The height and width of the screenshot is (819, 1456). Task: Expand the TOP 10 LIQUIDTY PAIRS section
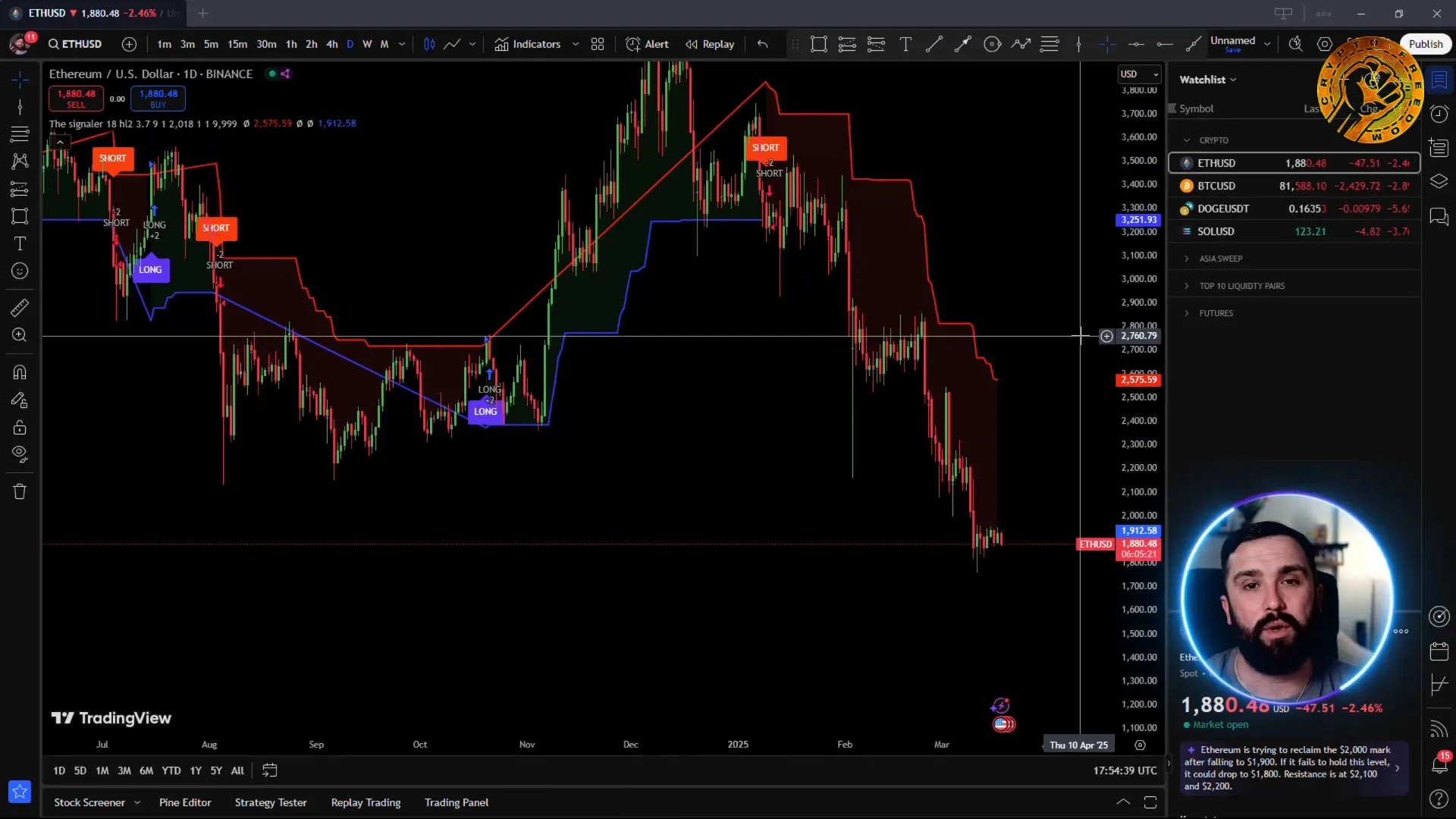[1187, 286]
